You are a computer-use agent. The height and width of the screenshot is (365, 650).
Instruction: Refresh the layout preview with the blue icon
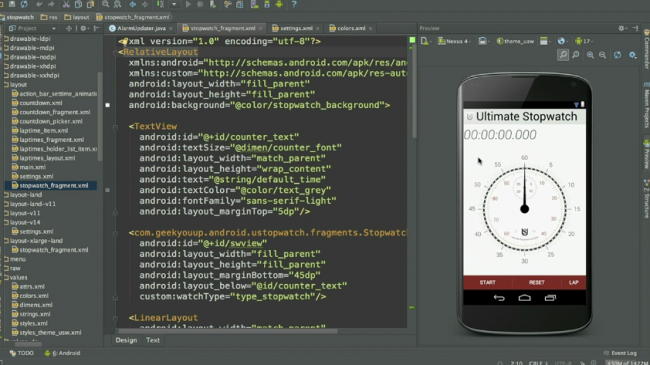(617, 55)
